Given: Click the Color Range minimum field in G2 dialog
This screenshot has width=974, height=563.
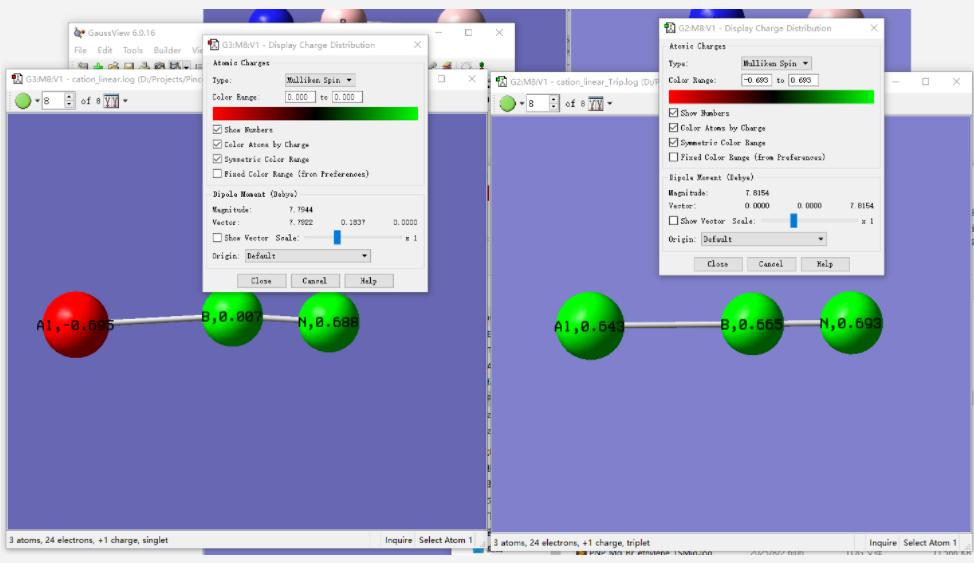Looking at the screenshot, I should 755,80.
